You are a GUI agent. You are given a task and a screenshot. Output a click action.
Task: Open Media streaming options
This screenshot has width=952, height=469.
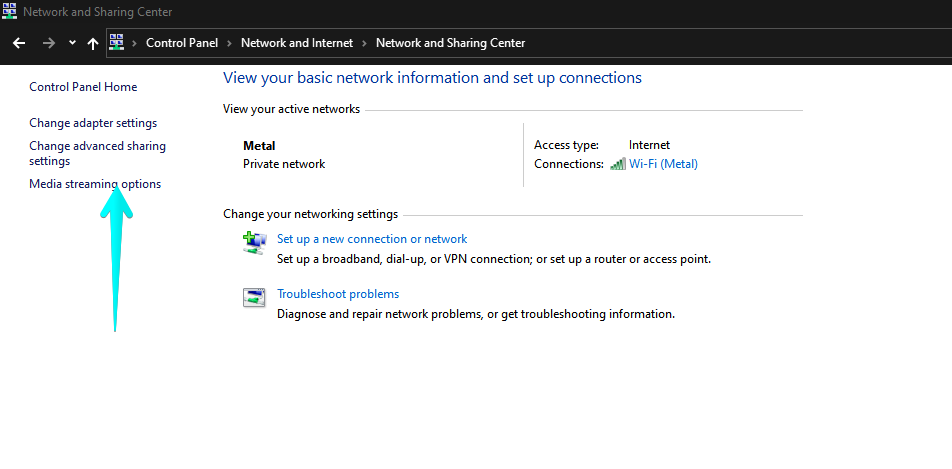click(95, 184)
